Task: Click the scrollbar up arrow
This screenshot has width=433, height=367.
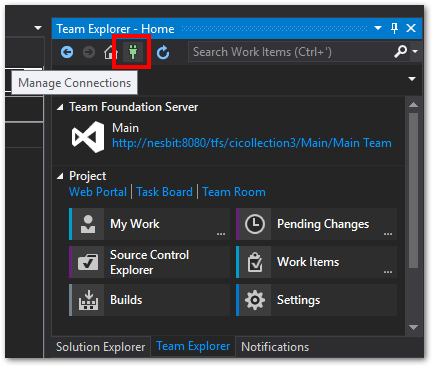Action: click(x=413, y=105)
